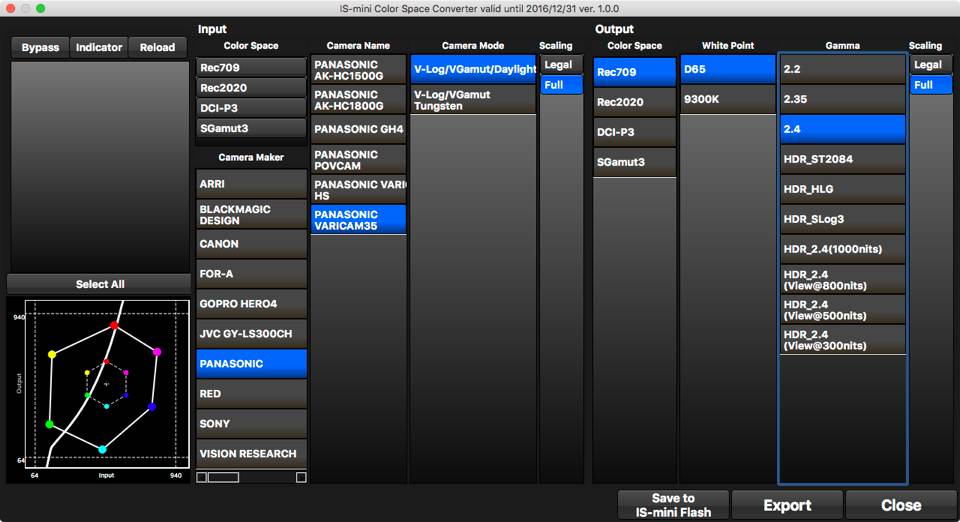Select DCI-P3 as the Output Color Space
The width and height of the screenshot is (960, 522).
634,132
